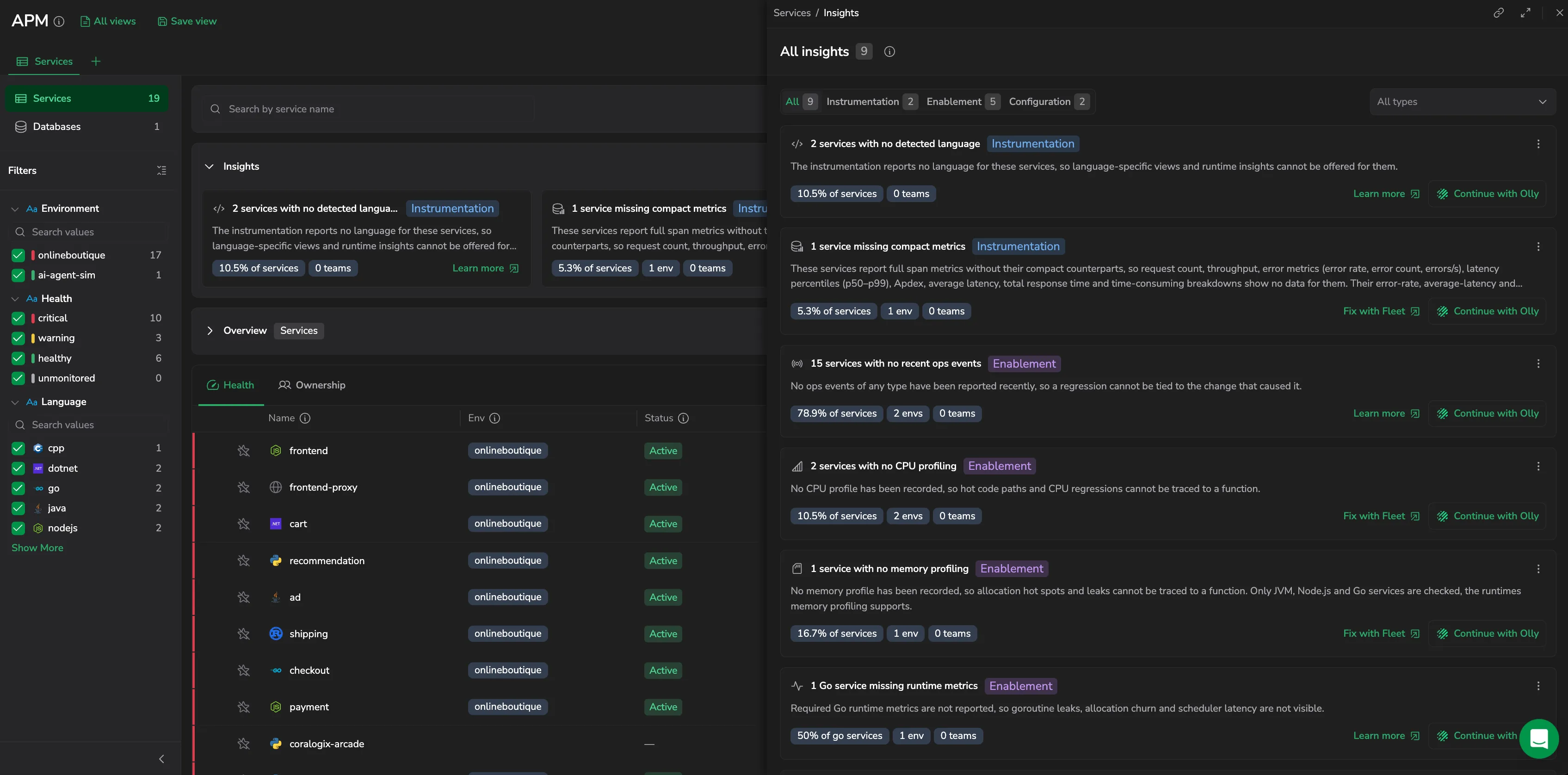
Task: Add a new view tab with plus icon
Action: [96, 62]
